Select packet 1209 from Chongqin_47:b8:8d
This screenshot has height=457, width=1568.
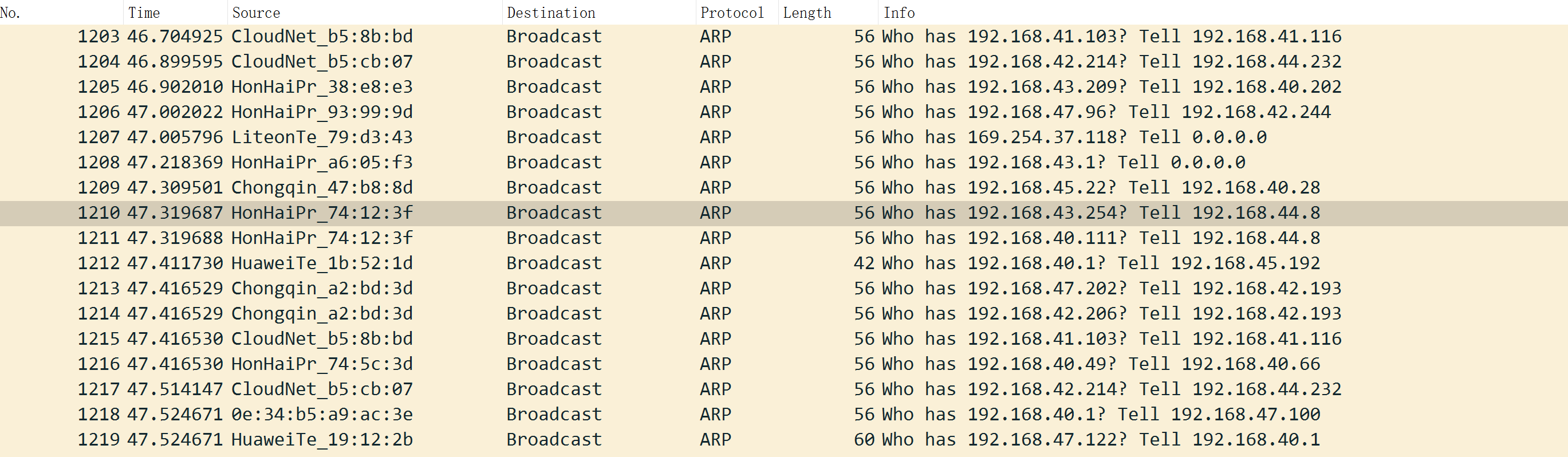(321, 187)
